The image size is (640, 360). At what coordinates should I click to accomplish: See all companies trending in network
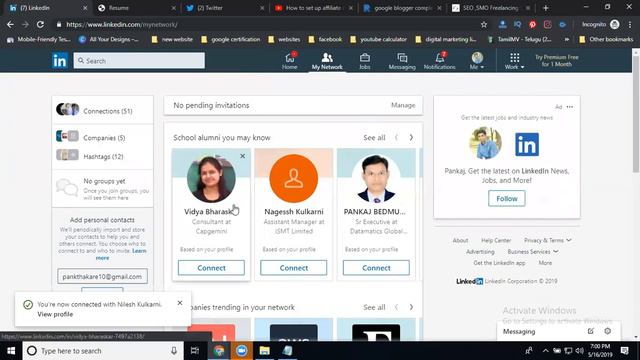tap(374, 307)
